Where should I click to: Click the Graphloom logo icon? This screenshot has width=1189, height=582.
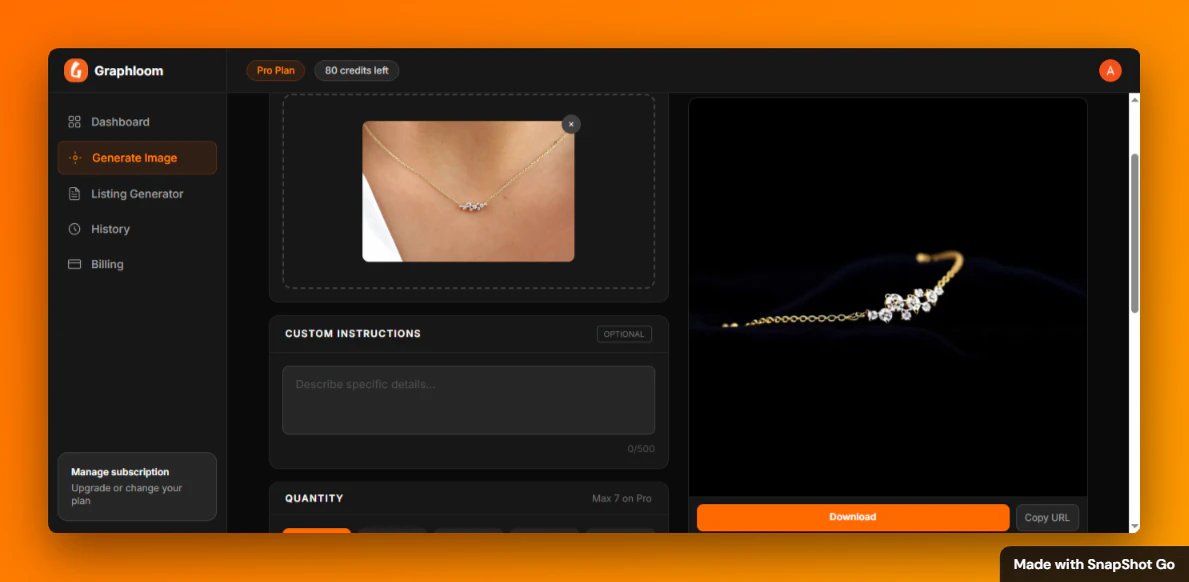click(76, 70)
